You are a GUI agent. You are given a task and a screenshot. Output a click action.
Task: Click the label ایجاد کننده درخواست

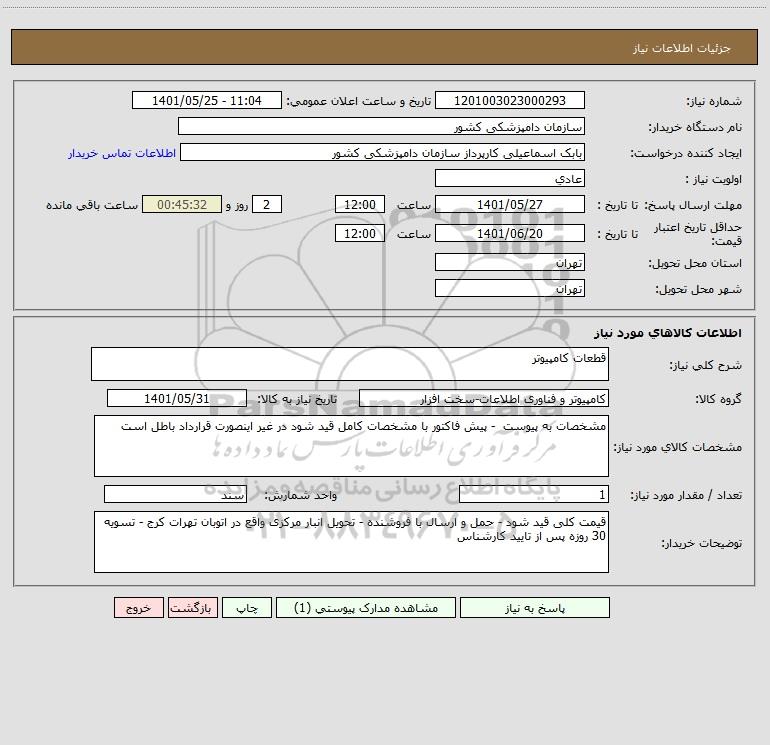(686, 154)
